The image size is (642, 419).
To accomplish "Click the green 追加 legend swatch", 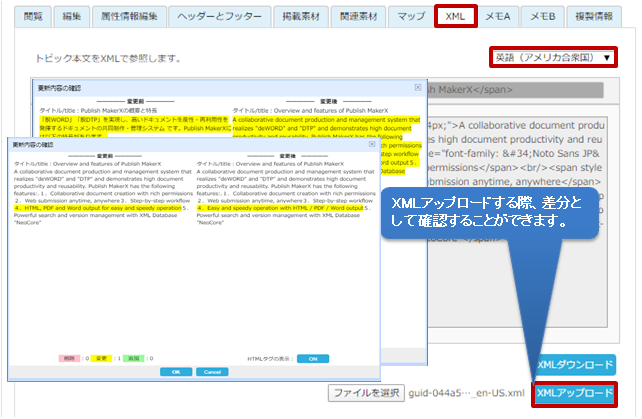I will pos(133,358).
